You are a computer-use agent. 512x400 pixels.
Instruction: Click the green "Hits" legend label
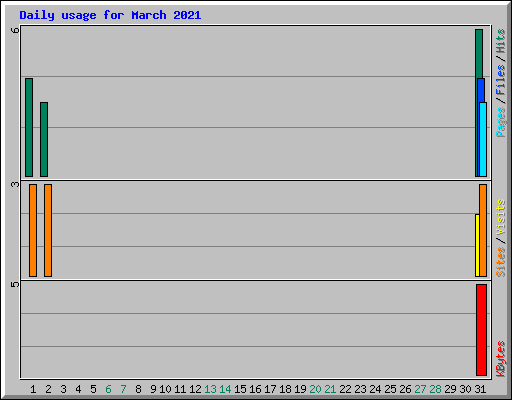pos(500,41)
